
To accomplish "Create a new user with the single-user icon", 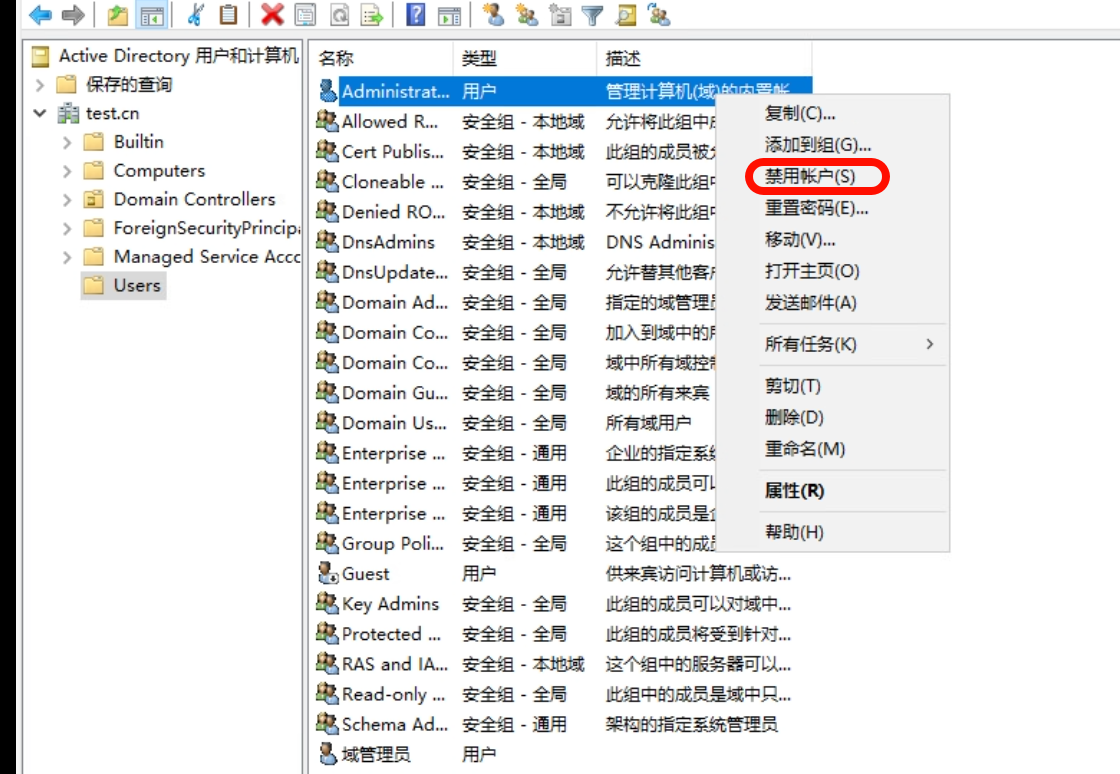I will [x=493, y=14].
